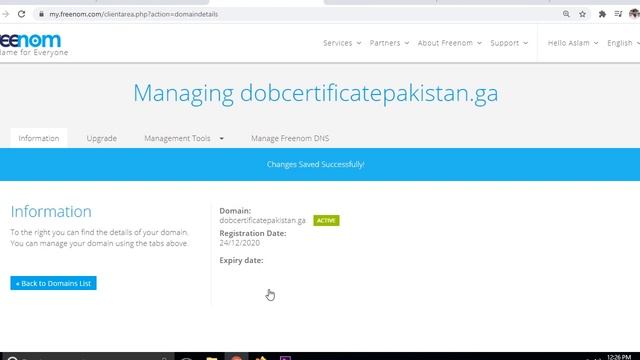Expand the Services menu
640x360 pixels.
coord(342,43)
